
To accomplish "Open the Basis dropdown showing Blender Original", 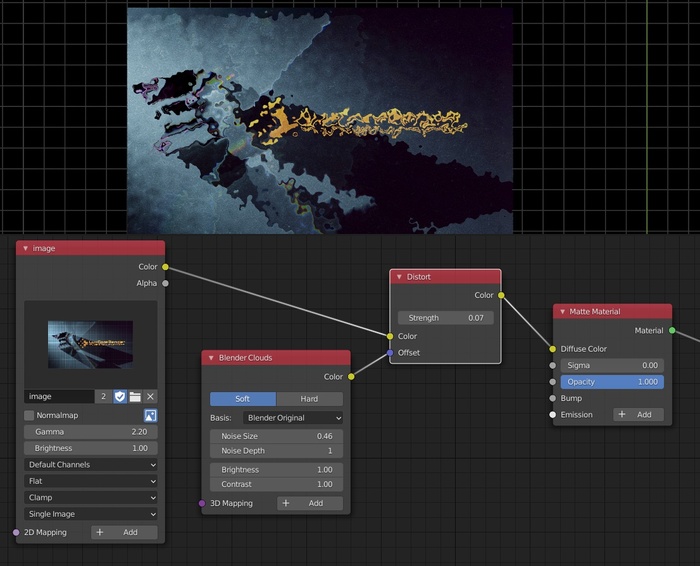I will pyautogui.click(x=292, y=417).
